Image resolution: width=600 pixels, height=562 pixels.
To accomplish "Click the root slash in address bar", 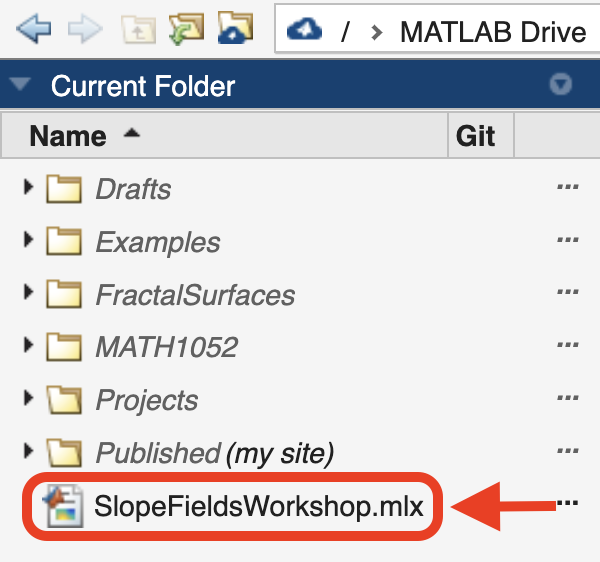I will [x=346, y=31].
